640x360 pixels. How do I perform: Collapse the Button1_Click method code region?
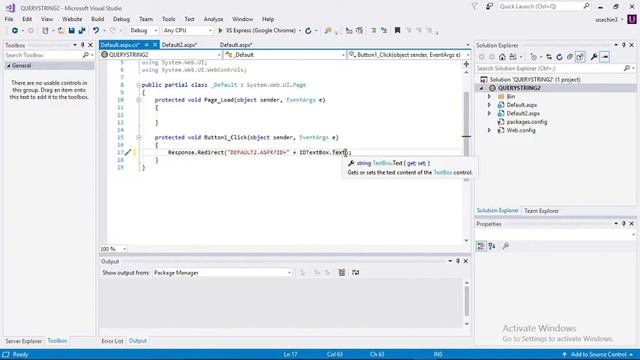coord(139,138)
